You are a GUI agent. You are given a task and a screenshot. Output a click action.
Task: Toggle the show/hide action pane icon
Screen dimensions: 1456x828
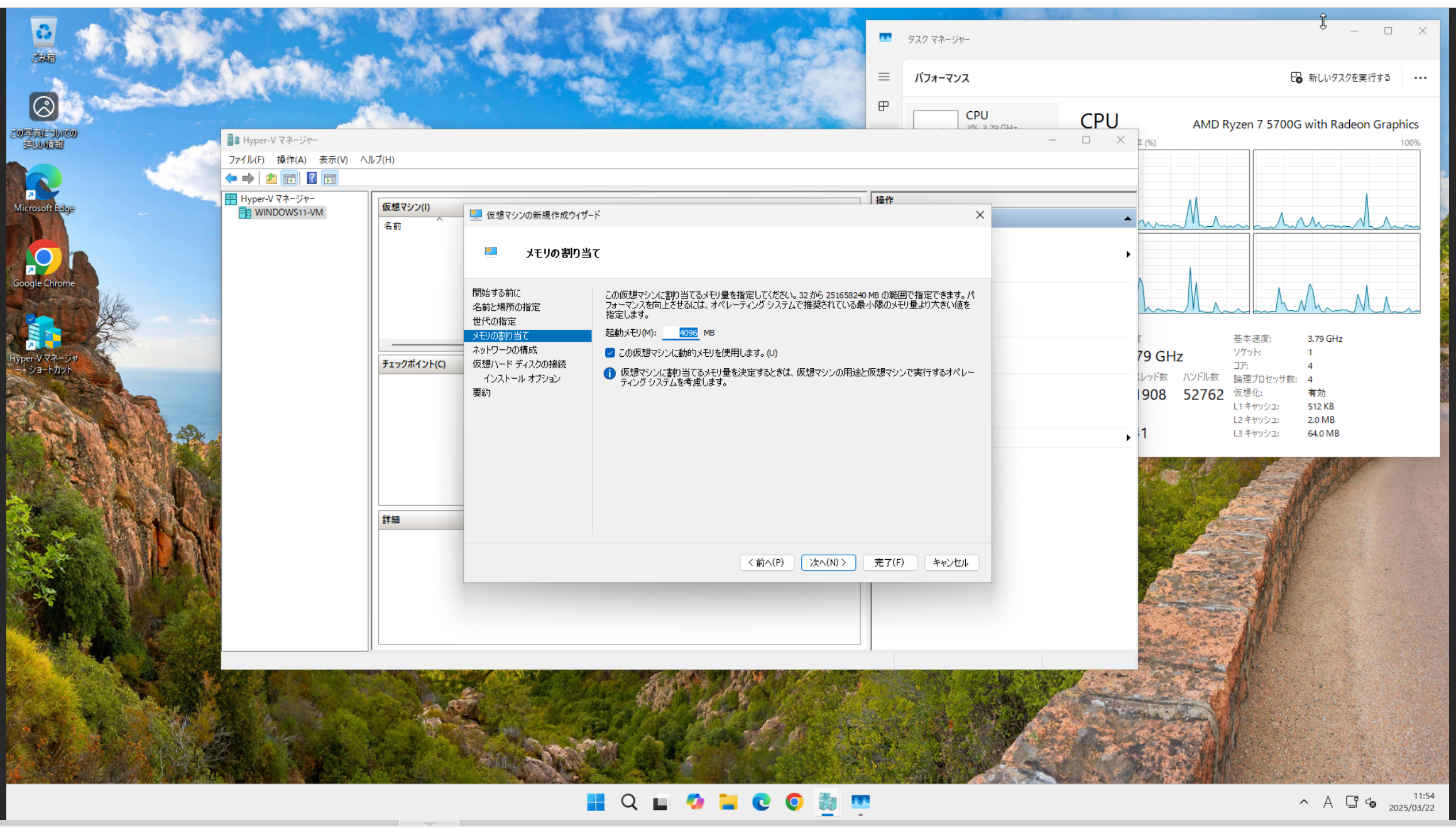click(330, 178)
